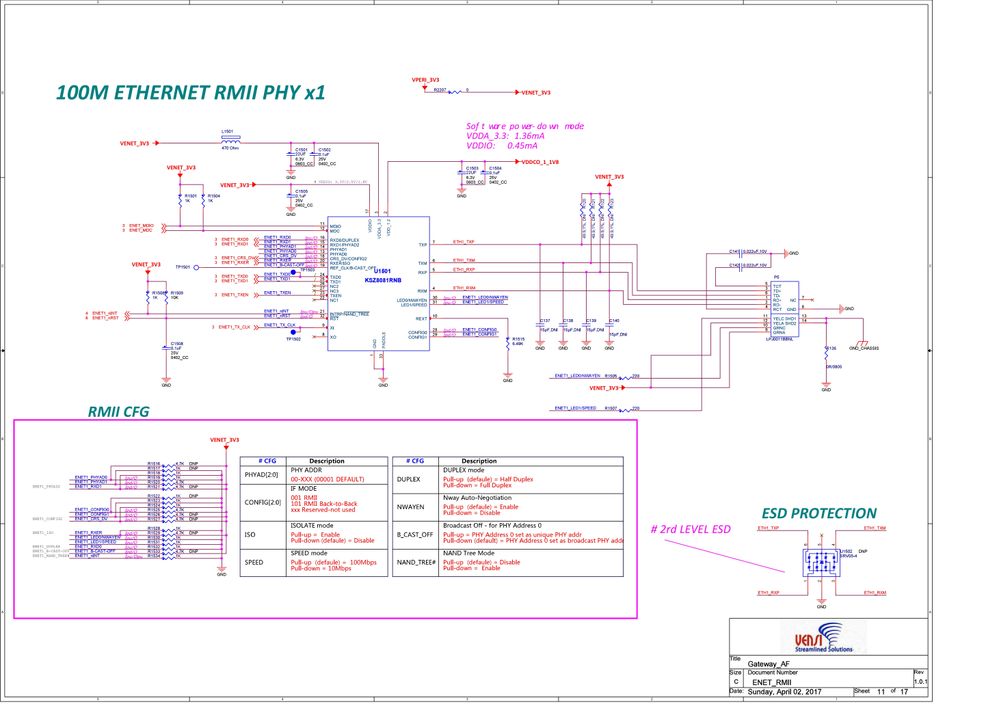Image resolution: width=999 pixels, height=706 pixels.
Task: Click the RJ45 connector P5 block
Action: coord(784,310)
